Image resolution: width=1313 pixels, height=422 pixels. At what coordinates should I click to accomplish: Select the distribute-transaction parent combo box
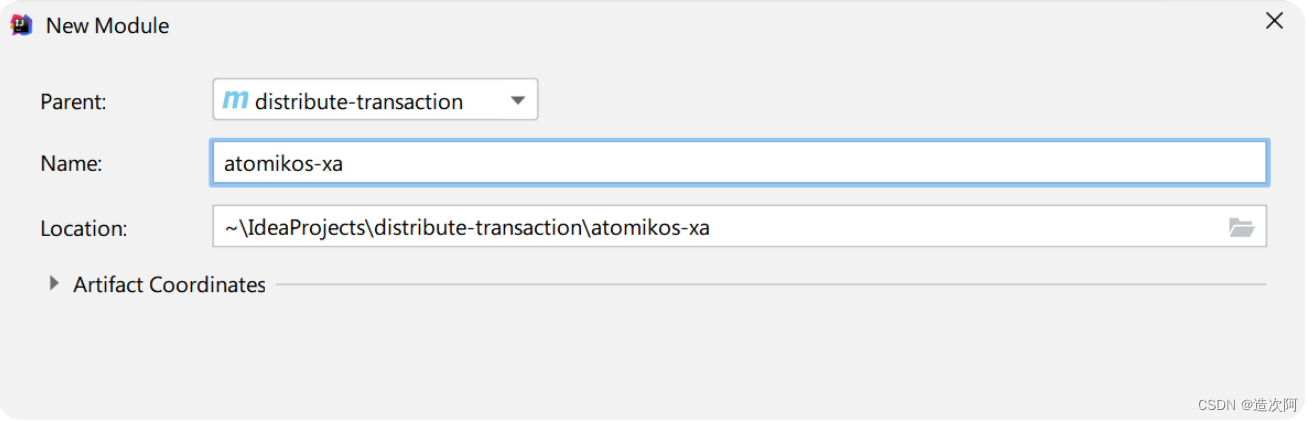pyautogui.click(x=375, y=100)
